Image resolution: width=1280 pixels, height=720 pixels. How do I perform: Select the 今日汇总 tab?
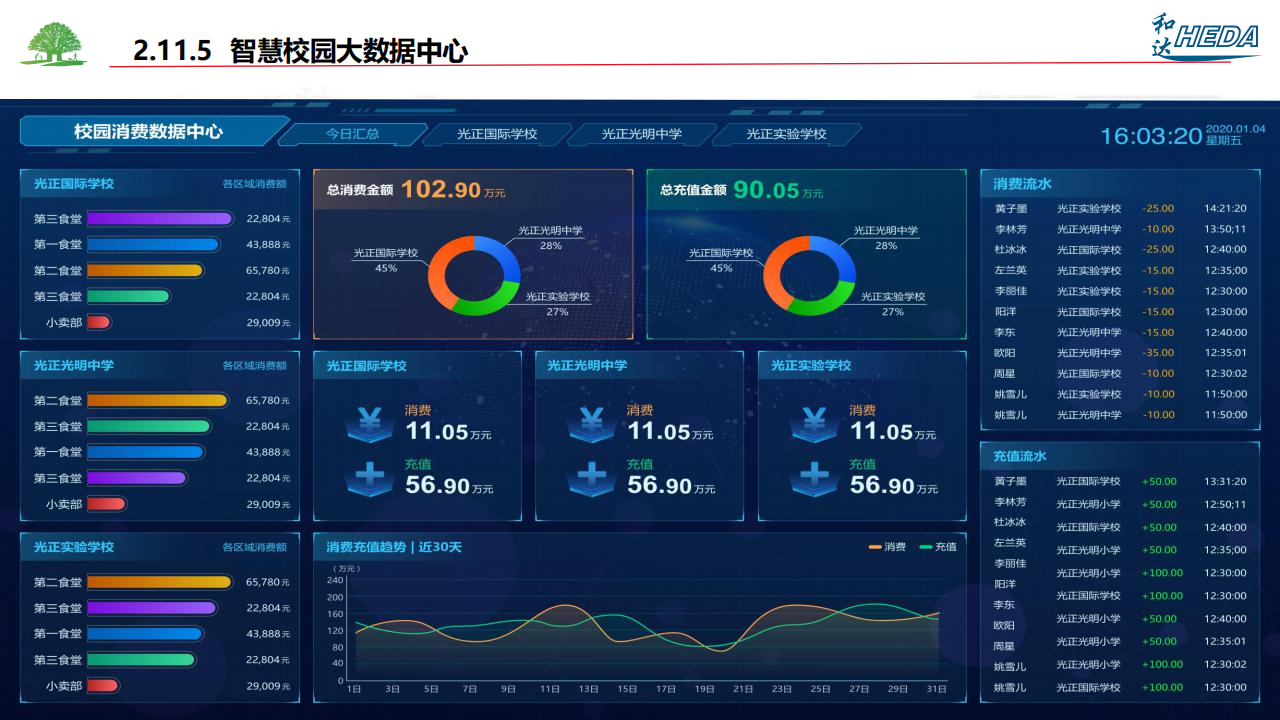[352, 134]
